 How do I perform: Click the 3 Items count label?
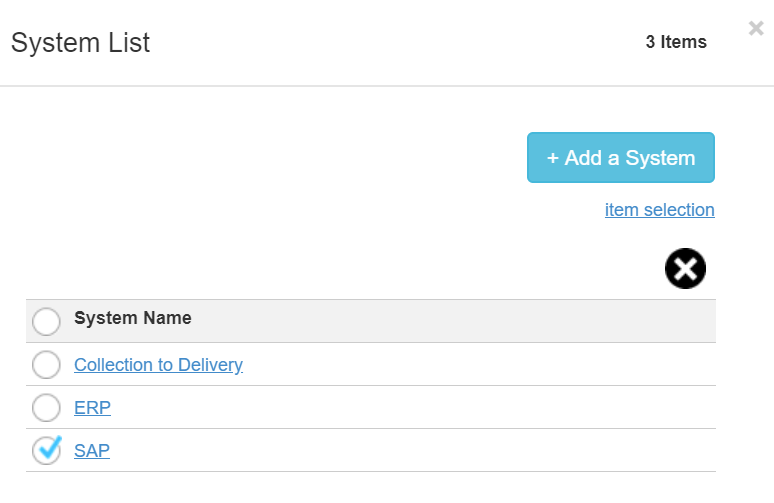[x=676, y=42]
